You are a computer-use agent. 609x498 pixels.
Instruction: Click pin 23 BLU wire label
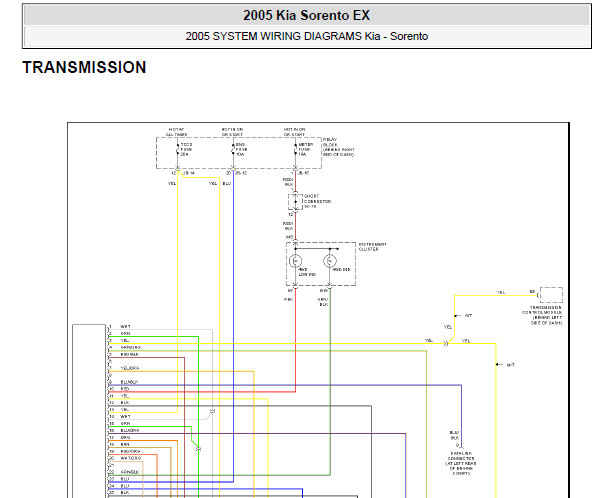[125, 479]
